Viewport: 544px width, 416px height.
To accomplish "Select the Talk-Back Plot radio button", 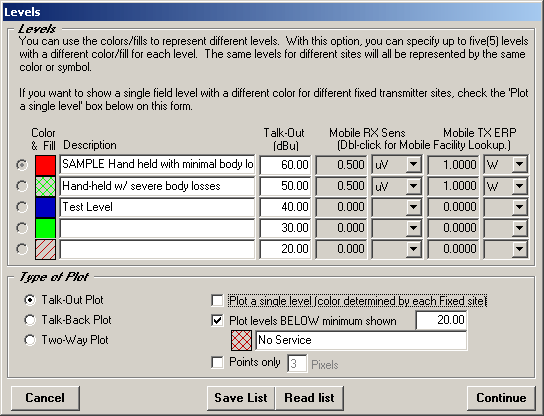I will 30,320.
